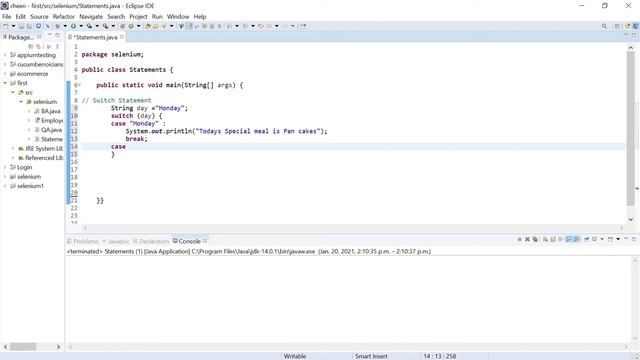Switch to the Javadoc tab
Image resolution: width=640 pixels, height=360 pixels.
(116, 241)
